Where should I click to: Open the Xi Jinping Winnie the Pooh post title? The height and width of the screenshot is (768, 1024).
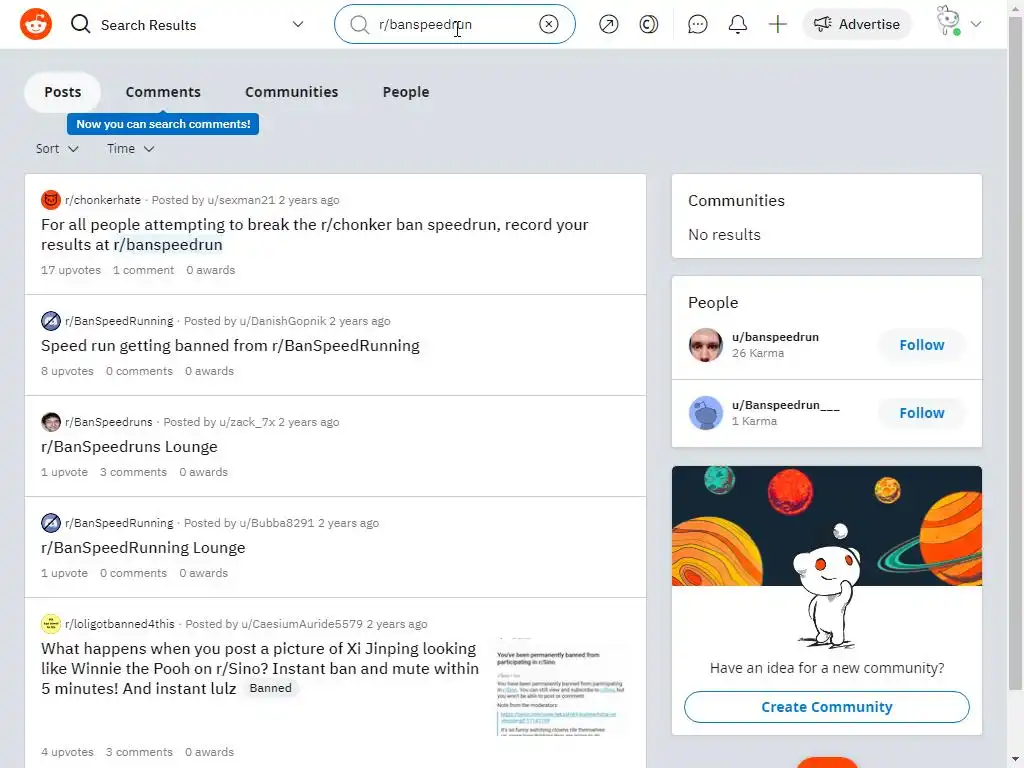260,669
